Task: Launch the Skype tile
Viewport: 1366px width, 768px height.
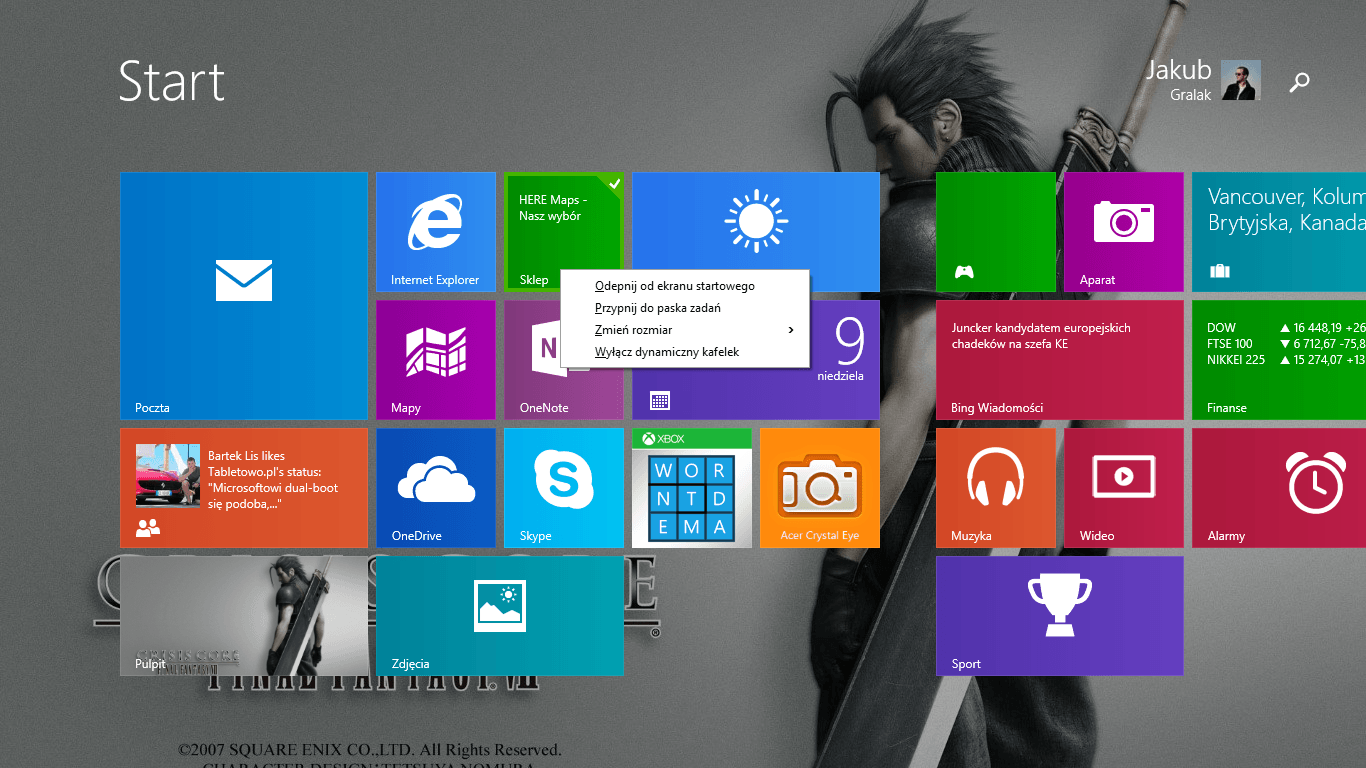Action: tap(564, 487)
